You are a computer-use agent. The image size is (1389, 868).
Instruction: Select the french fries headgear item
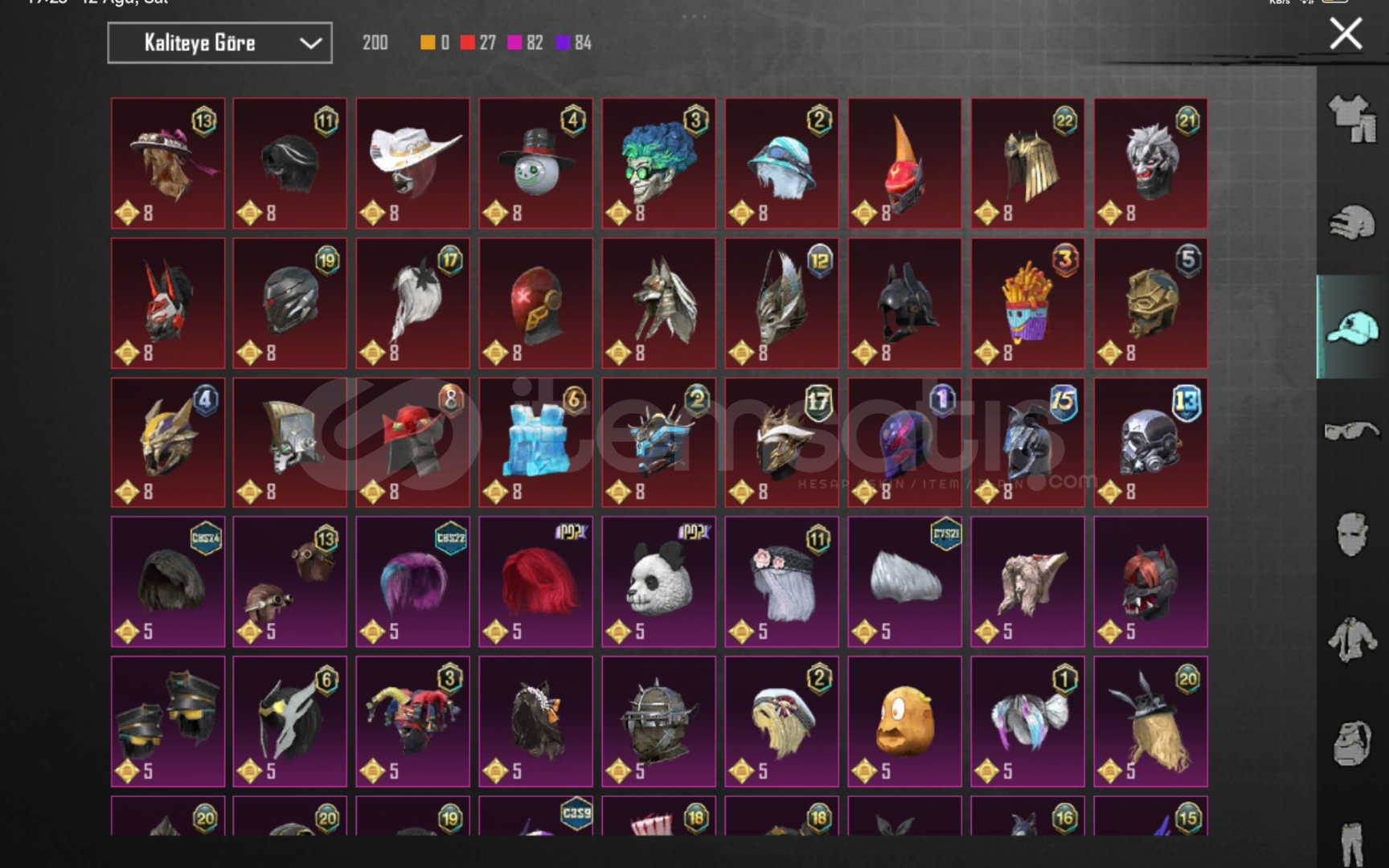(1027, 303)
